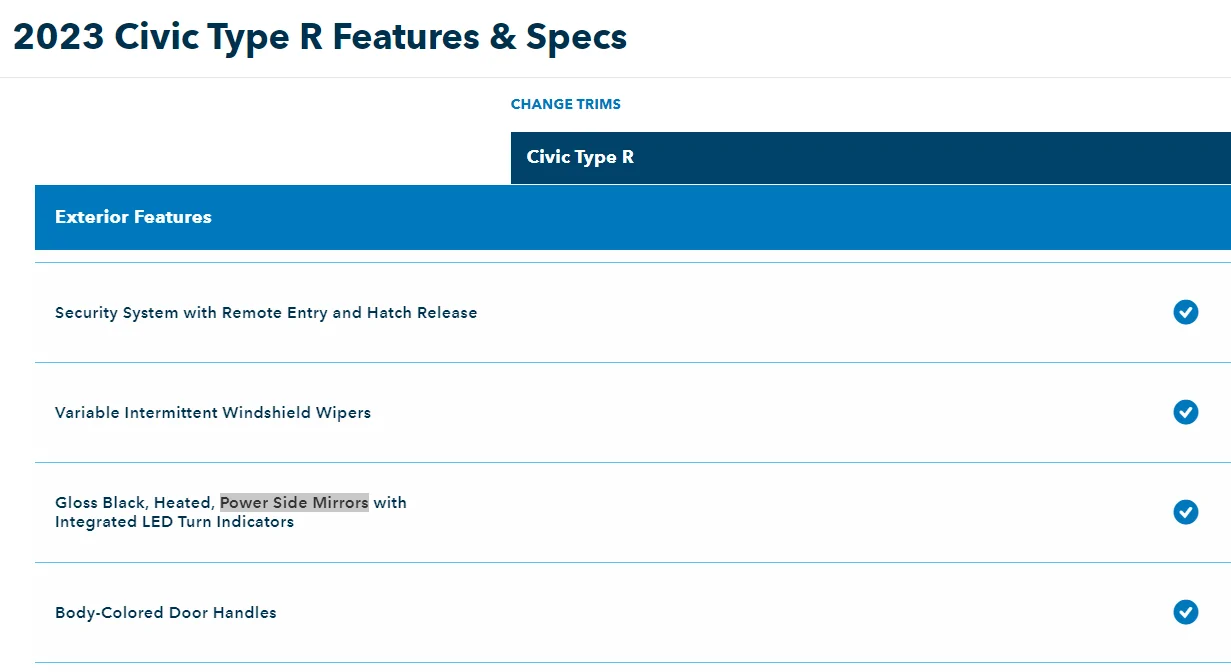This screenshot has height=672, width=1231.
Task: Click the Gloss Black Heated mirrors feature text
Action: click(137, 502)
